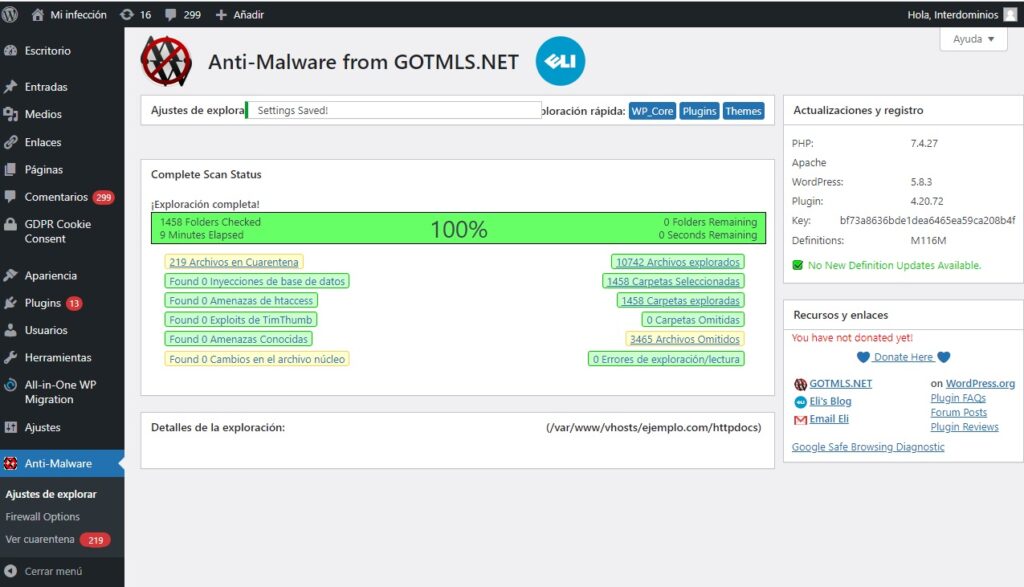The image size is (1024, 587).
Task: Open the Anti-Malware menu label
Action: [58, 464]
